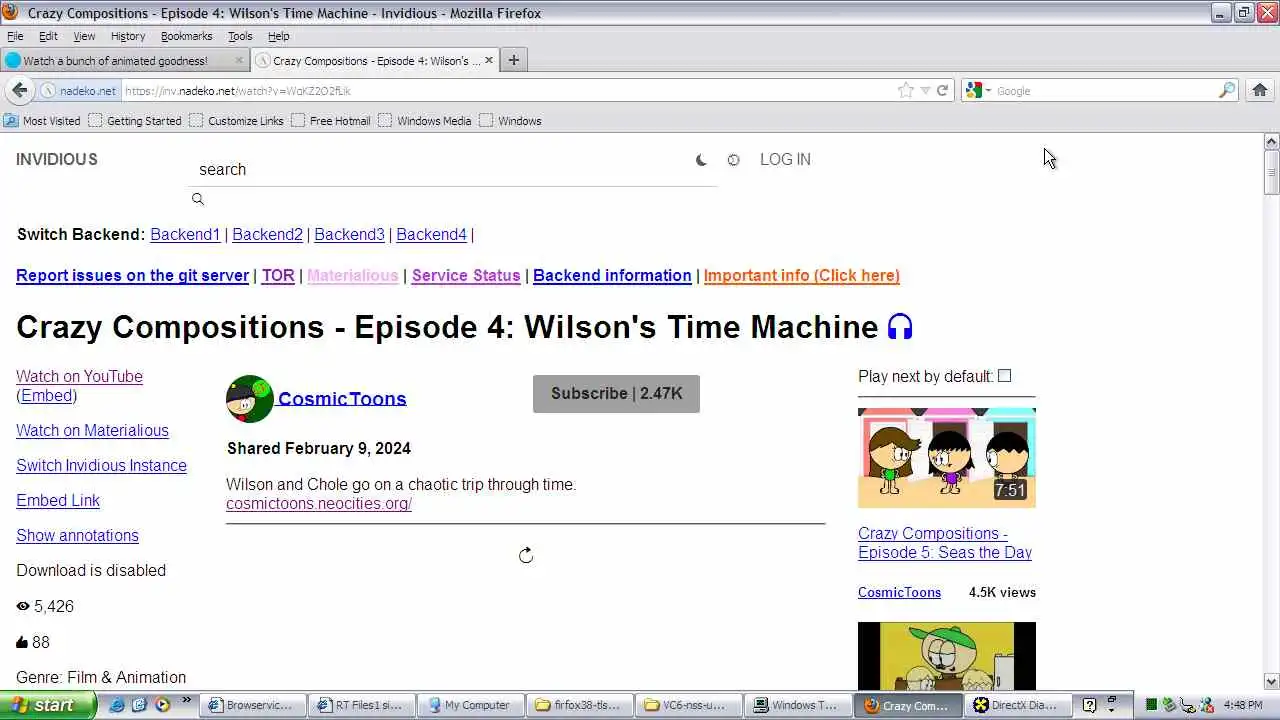This screenshot has width=1280, height=720.
Task: Open the CosmicToons channel name link beside avatar
Action: click(342, 398)
